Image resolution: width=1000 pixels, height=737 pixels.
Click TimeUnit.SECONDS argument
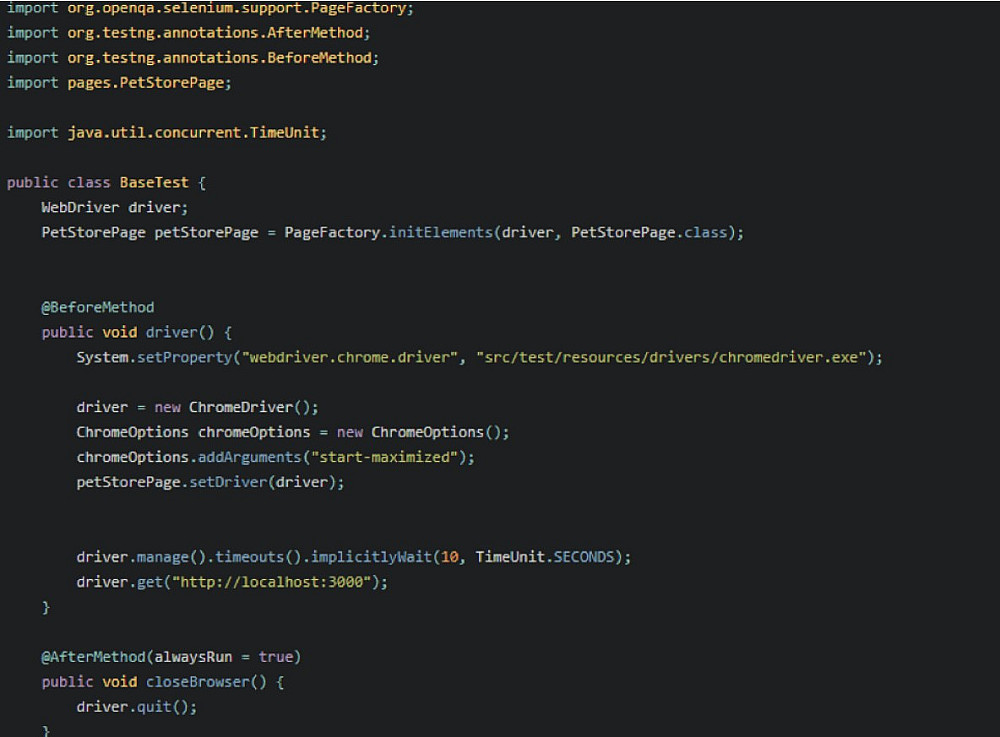pyautogui.click(x=545, y=557)
